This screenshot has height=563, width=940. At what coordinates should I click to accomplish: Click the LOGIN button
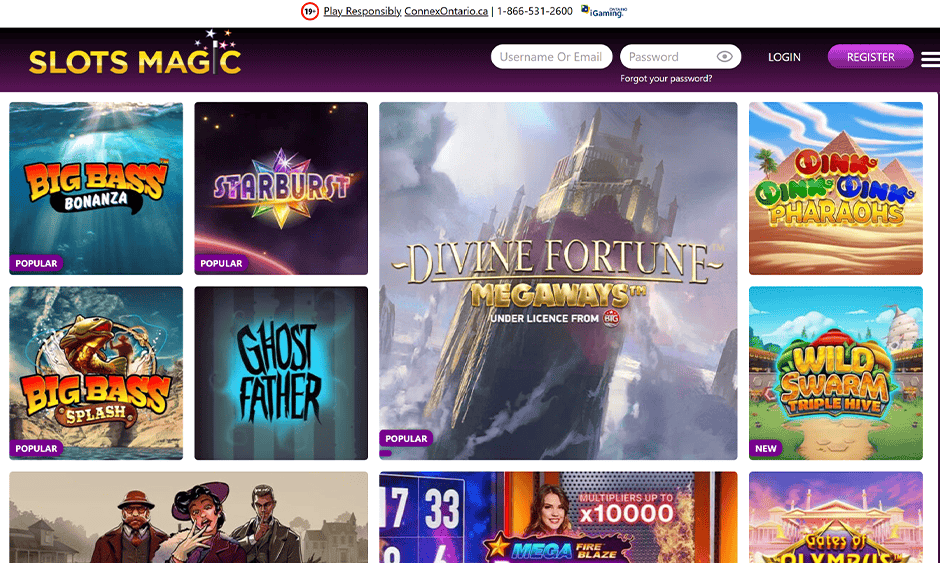click(784, 57)
